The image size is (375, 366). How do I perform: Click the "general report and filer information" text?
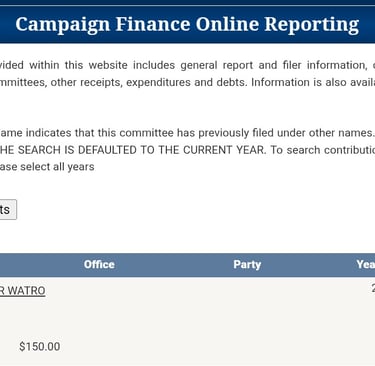pos(274,65)
